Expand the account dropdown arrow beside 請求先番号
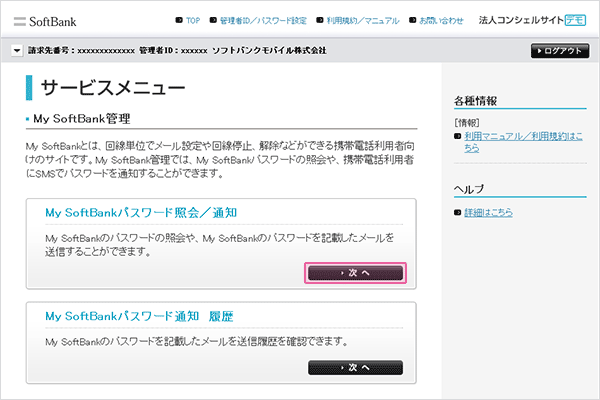The image size is (600, 400). coord(17,51)
